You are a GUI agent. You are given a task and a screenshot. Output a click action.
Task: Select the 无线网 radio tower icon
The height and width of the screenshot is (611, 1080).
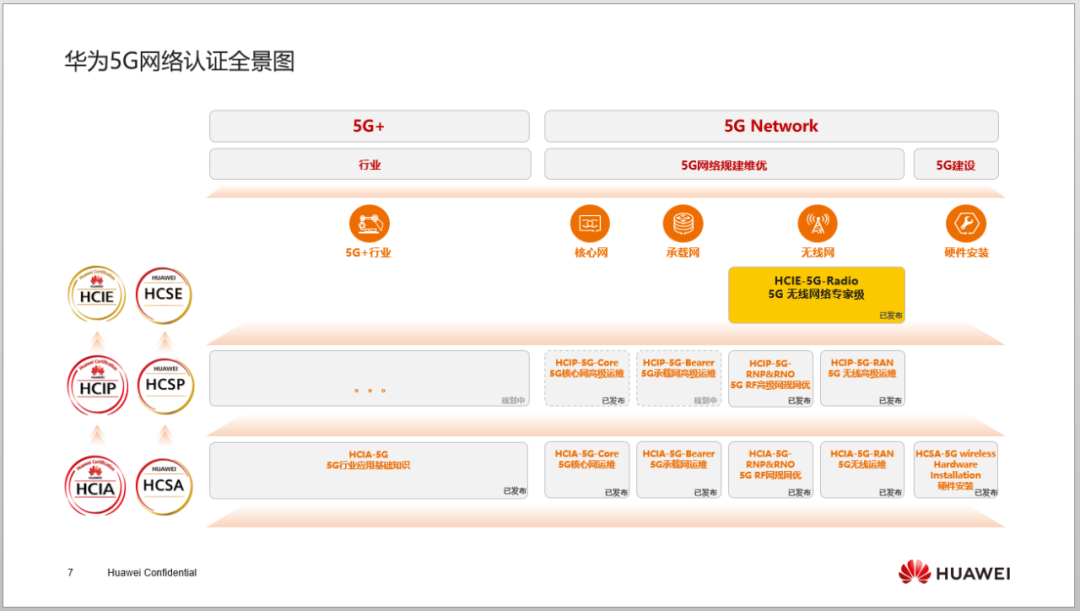818,223
